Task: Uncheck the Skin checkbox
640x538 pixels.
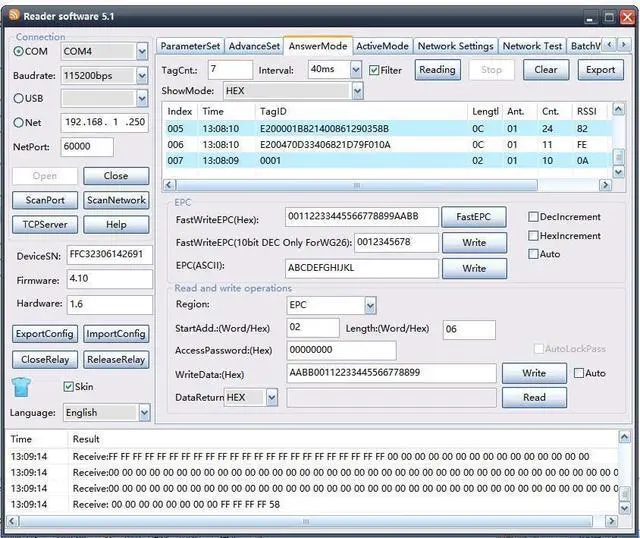Action: point(68,387)
